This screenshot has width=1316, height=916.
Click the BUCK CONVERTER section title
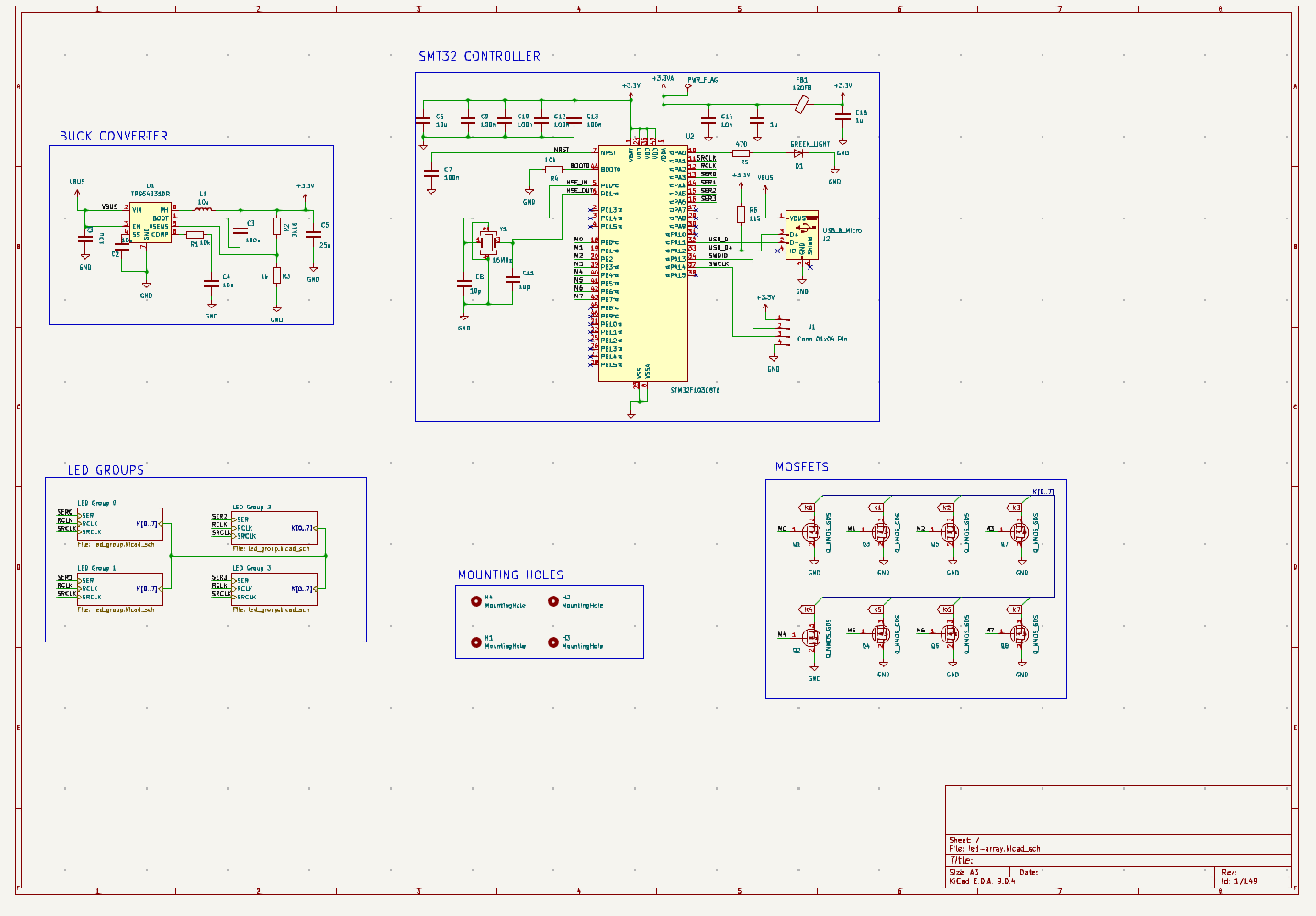tap(114, 136)
